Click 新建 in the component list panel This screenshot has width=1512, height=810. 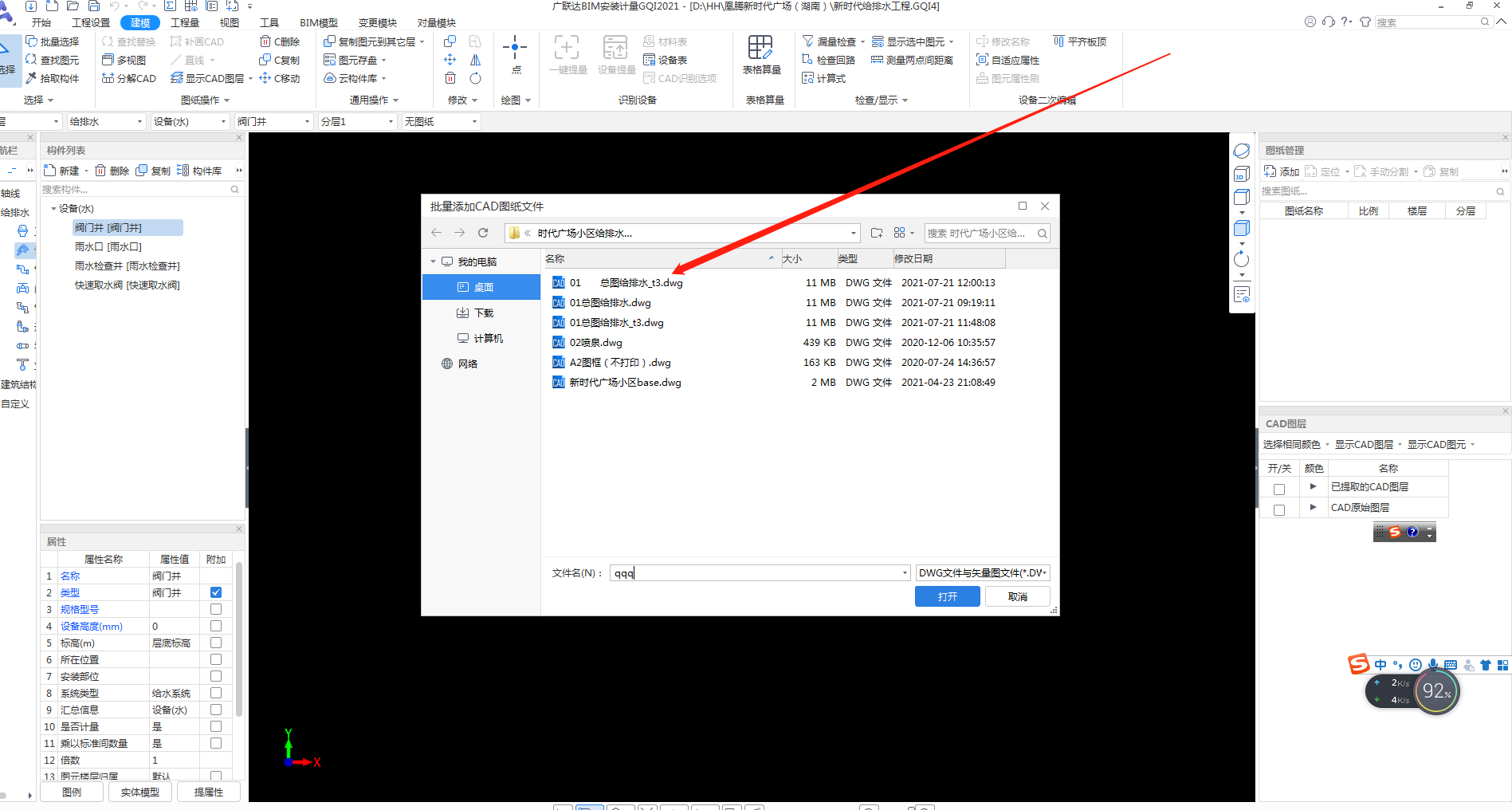point(62,171)
